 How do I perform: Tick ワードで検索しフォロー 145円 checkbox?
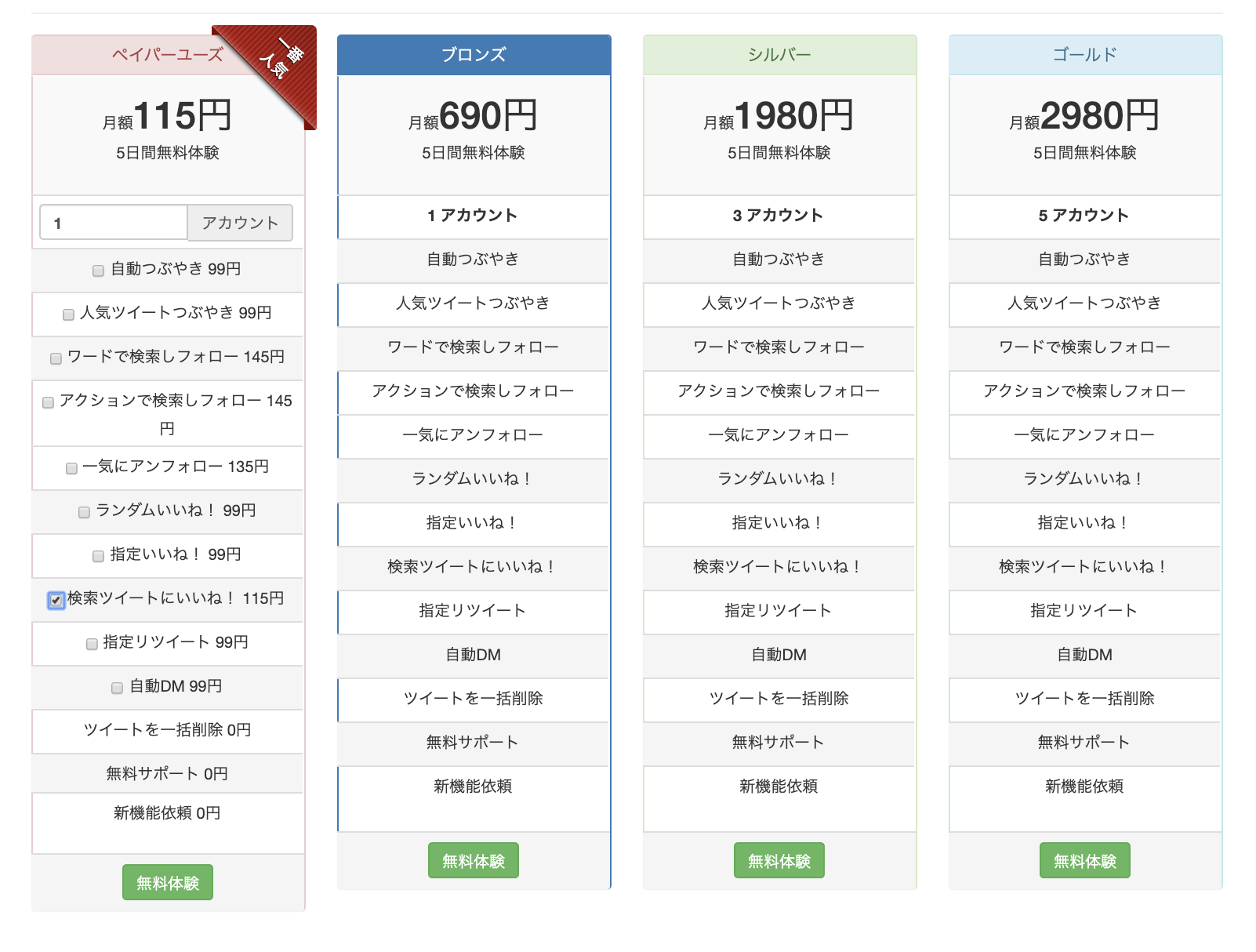[x=56, y=358]
